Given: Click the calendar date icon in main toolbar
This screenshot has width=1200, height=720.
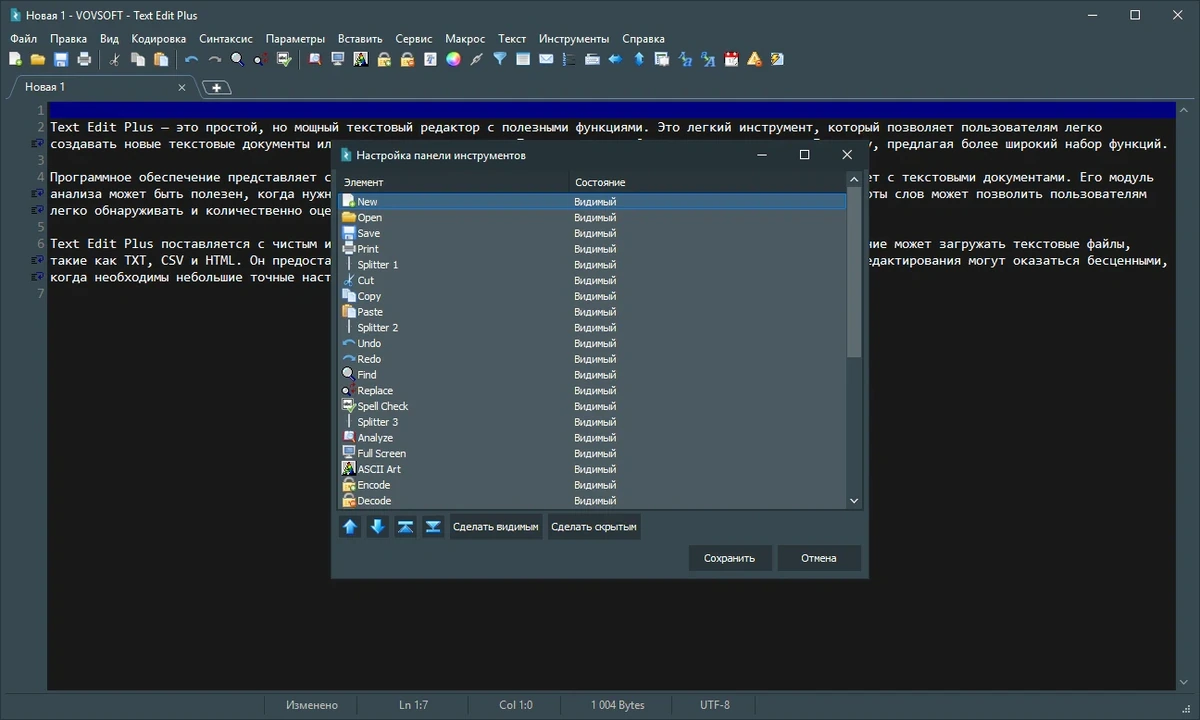Looking at the screenshot, I should (731, 59).
